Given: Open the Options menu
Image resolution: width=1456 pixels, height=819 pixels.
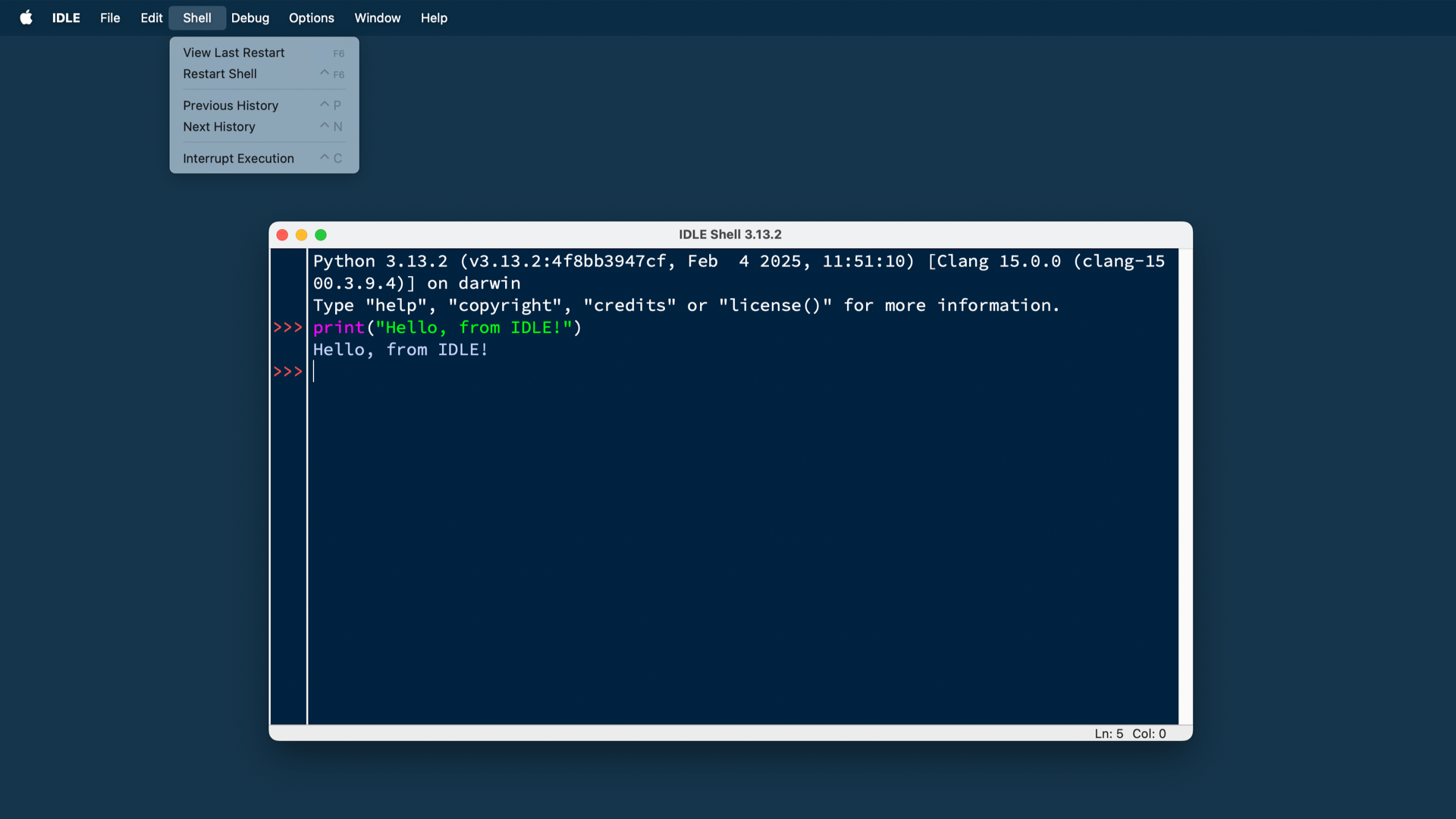Looking at the screenshot, I should pyautogui.click(x=311, y=17).
